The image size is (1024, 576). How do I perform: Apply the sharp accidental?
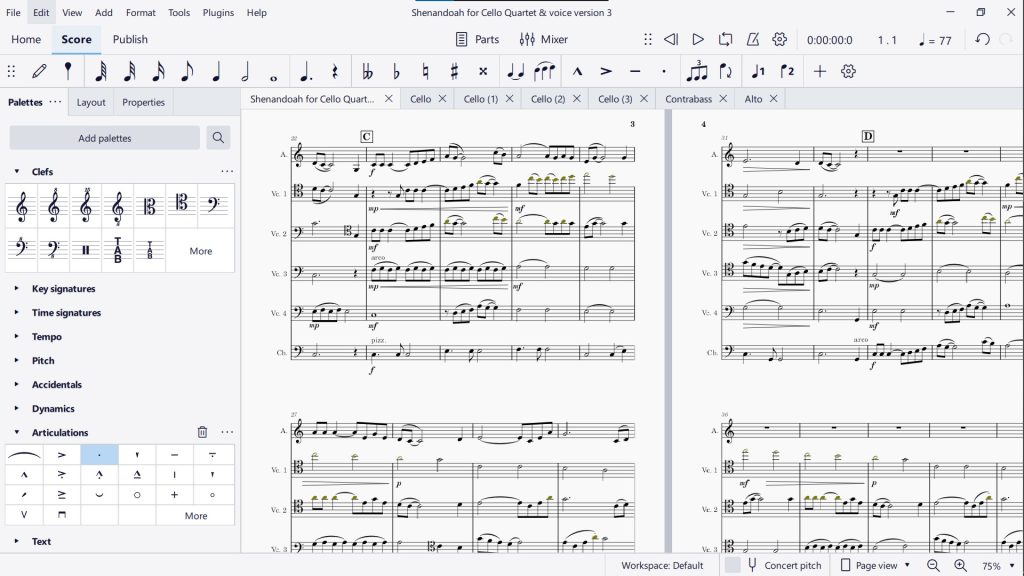(454, 72)
